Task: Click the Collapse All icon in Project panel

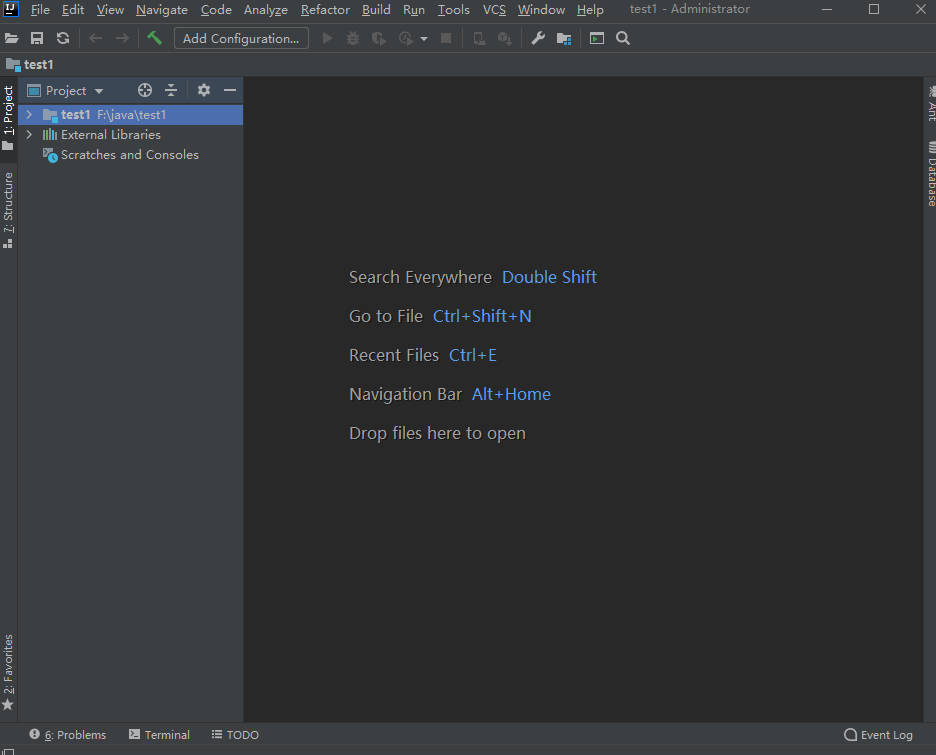Action: [x=171, y=90]
